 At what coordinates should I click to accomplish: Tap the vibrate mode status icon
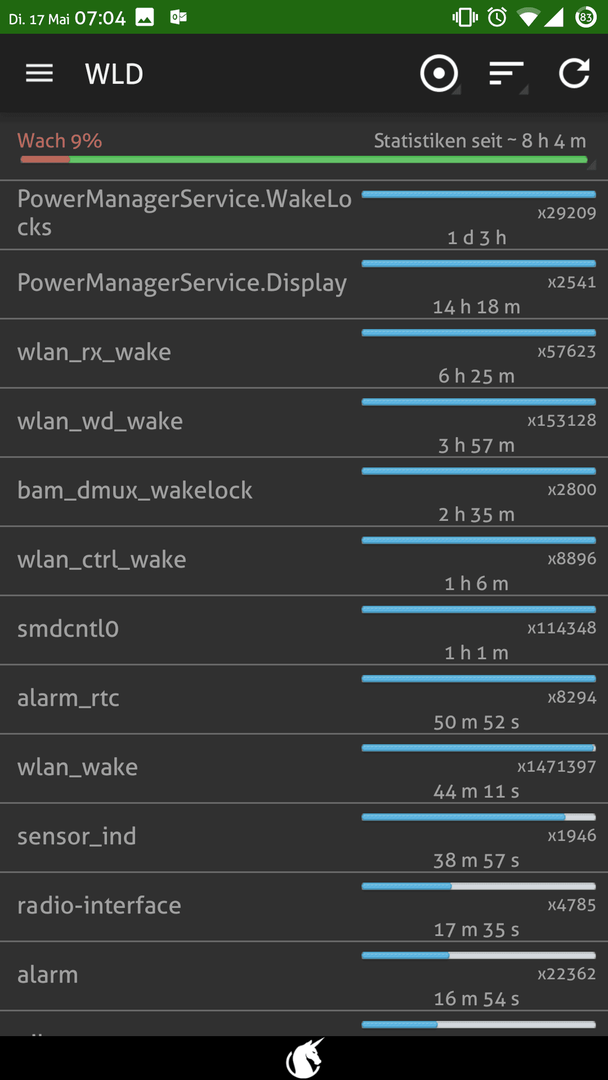coord(465,17)
